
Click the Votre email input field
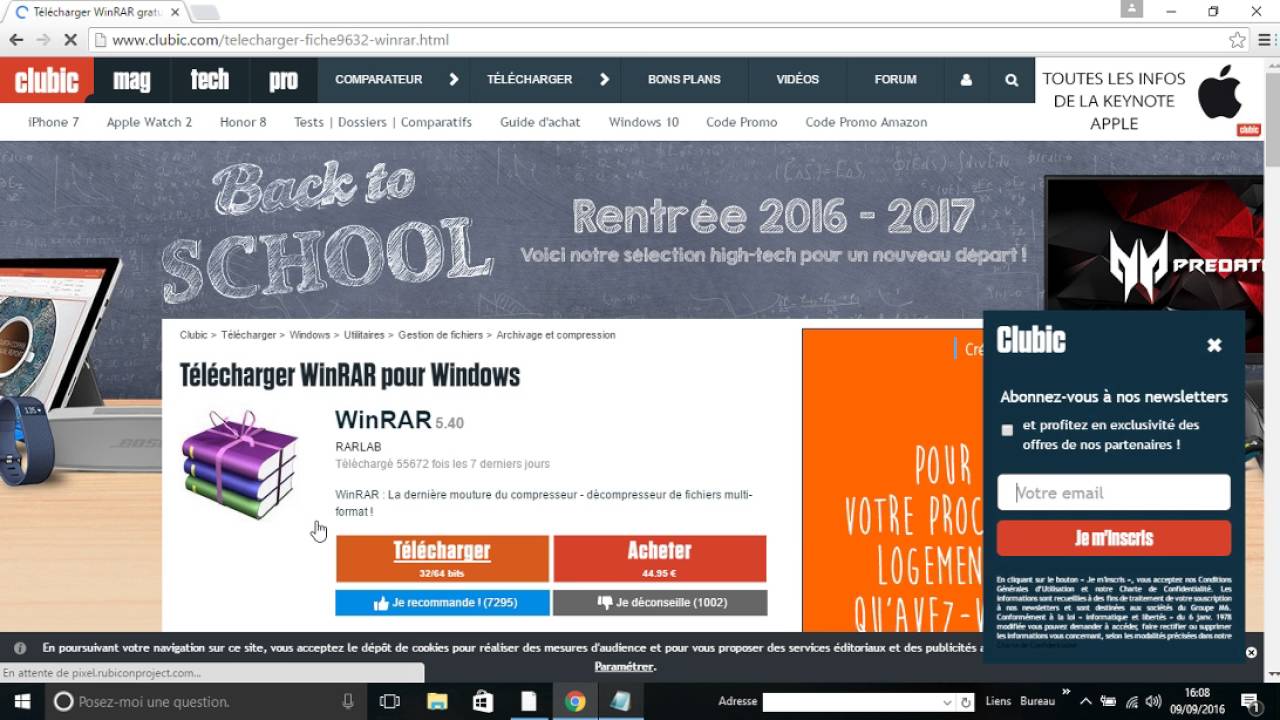pos(1114,492)
